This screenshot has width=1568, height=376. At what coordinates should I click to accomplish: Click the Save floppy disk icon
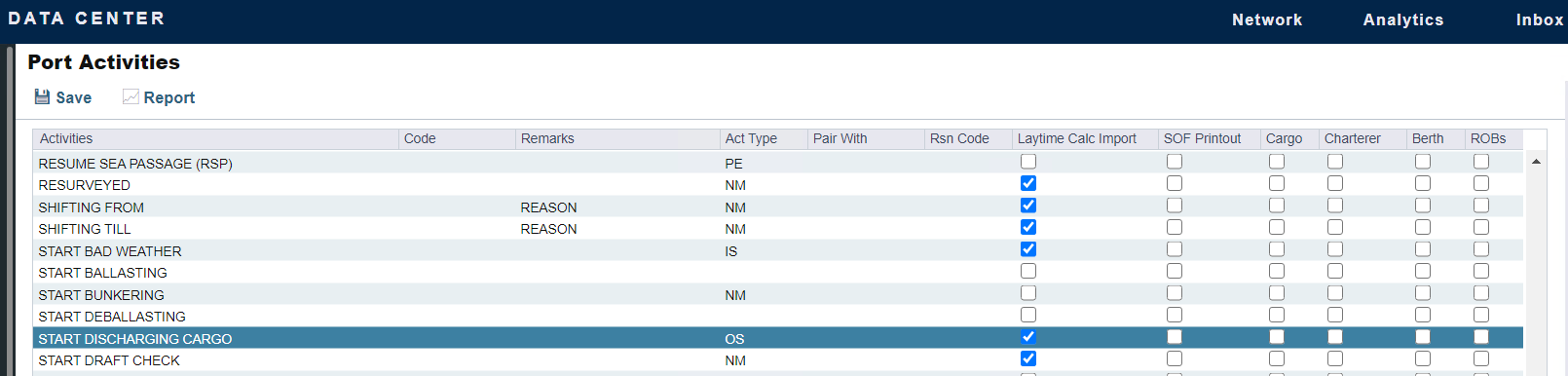click(x=42, y=96)
